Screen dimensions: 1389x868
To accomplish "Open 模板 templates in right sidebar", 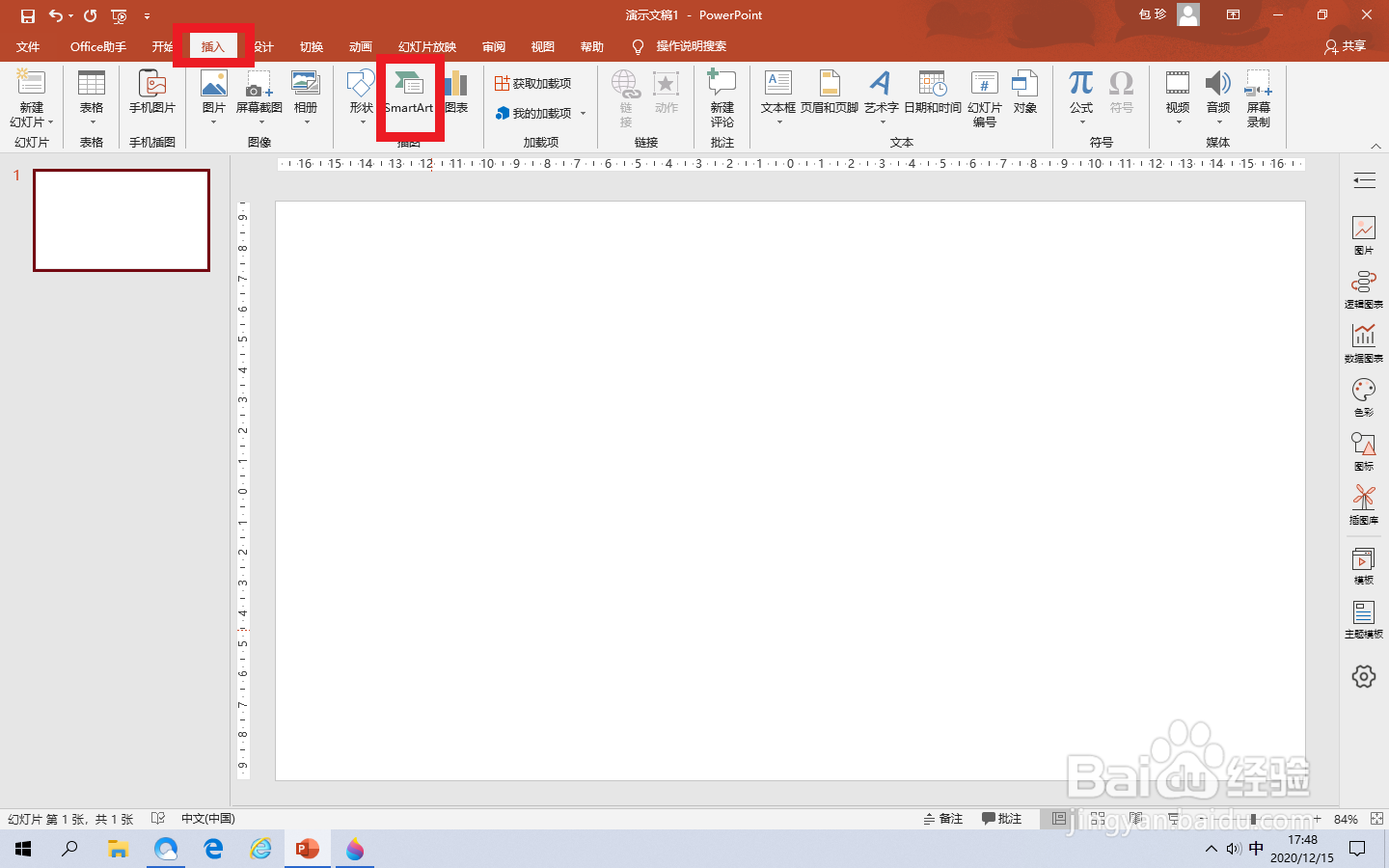I will click(x=1364, y=566).
